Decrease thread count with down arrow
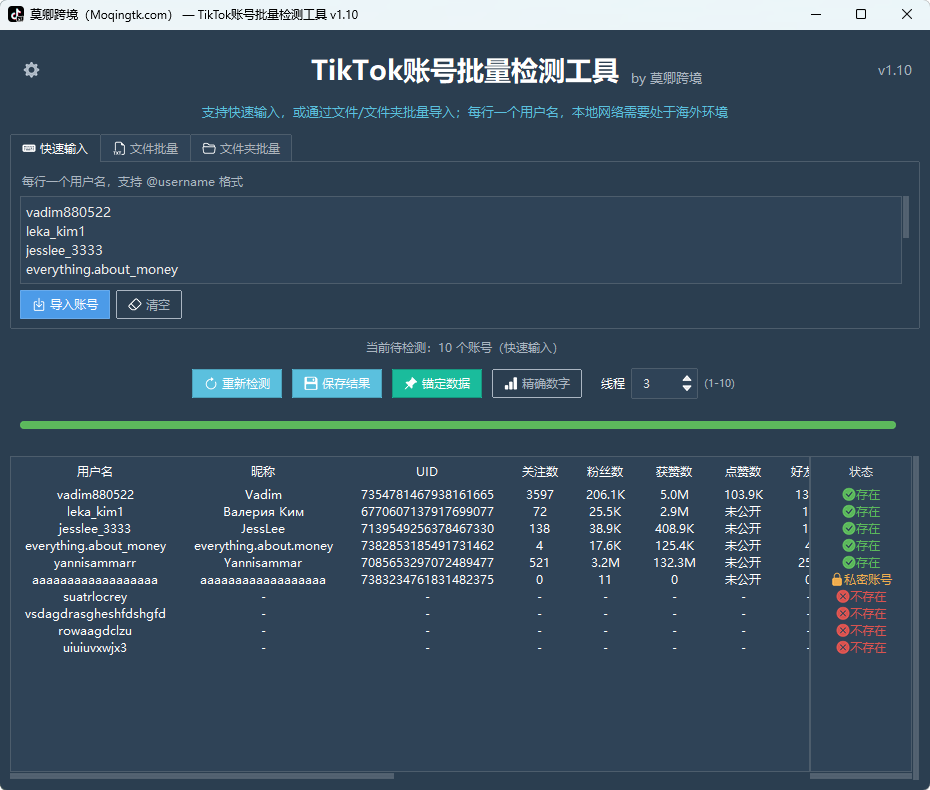This screenshot has width=930, height=790. pyautogui.click(x=687, y=388)
